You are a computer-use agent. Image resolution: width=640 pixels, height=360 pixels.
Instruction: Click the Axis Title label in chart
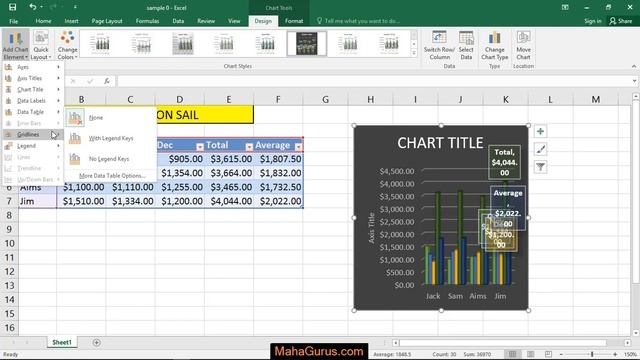pyautogui.click(x=371, y=228)
